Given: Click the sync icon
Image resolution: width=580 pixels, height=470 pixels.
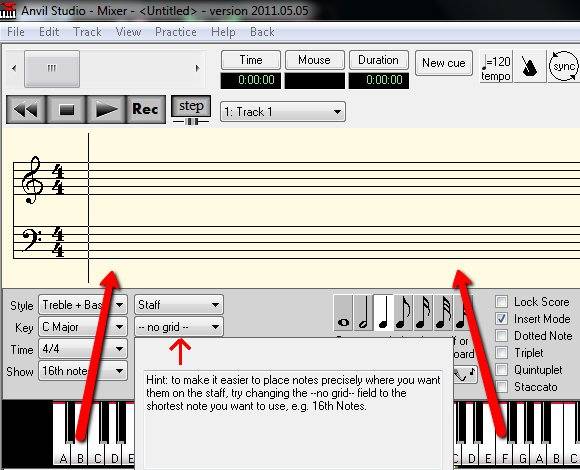Looking at the screenshot, I should (x=563, y=67).
